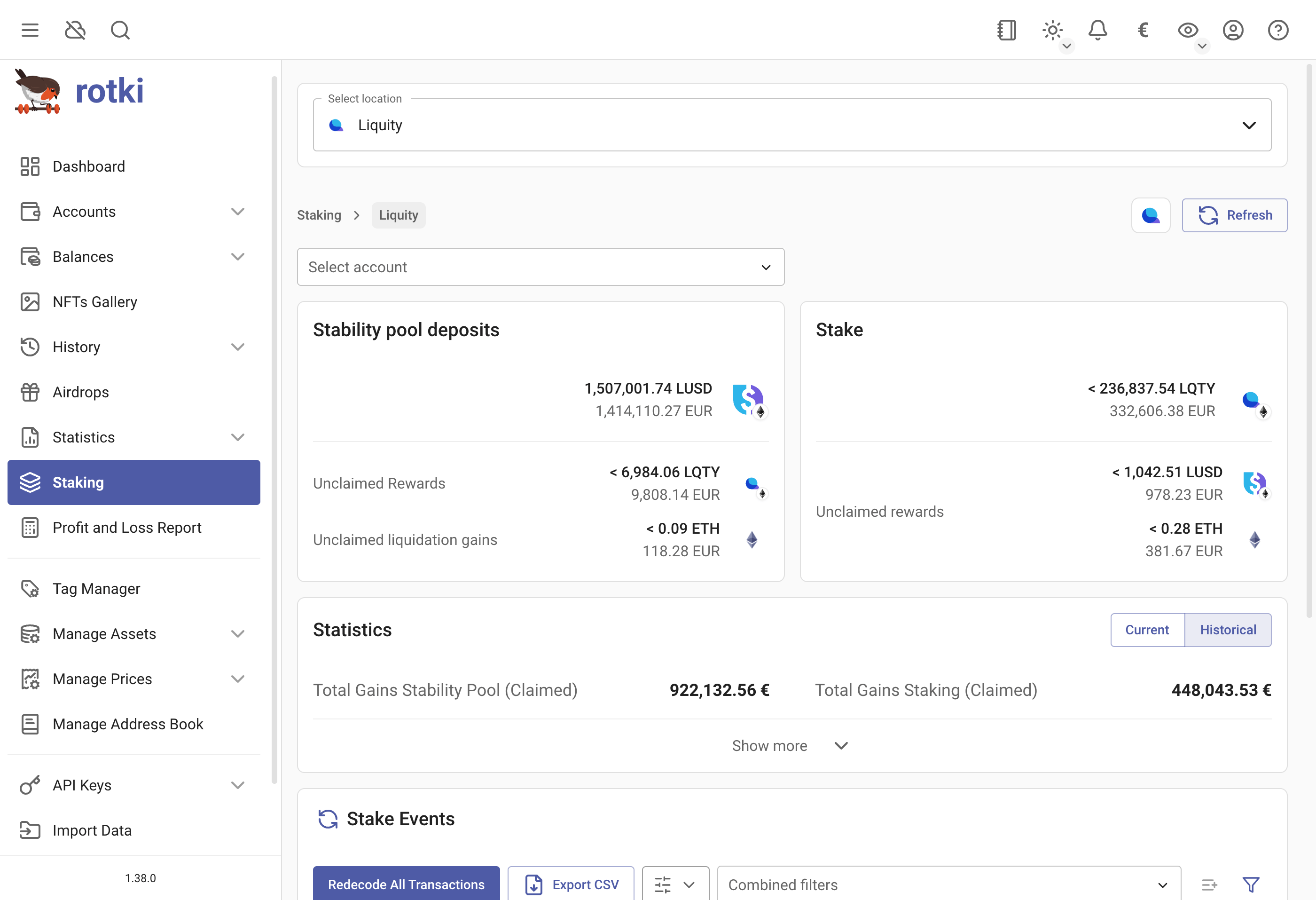
Task: Open the hamburger navigation menu
Action: click(30, 30)
